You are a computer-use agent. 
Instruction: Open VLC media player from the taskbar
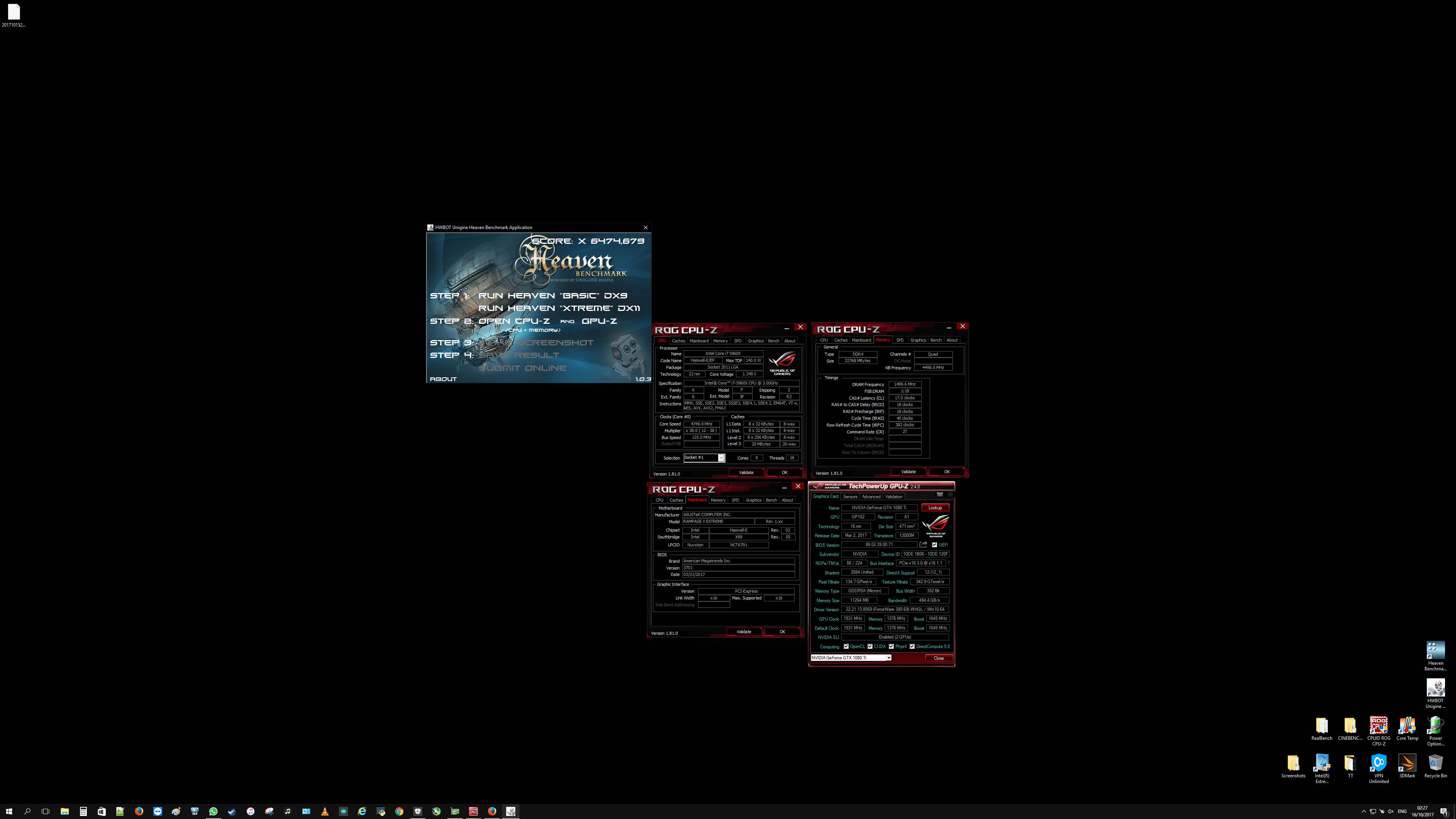(x=325, y=811)
